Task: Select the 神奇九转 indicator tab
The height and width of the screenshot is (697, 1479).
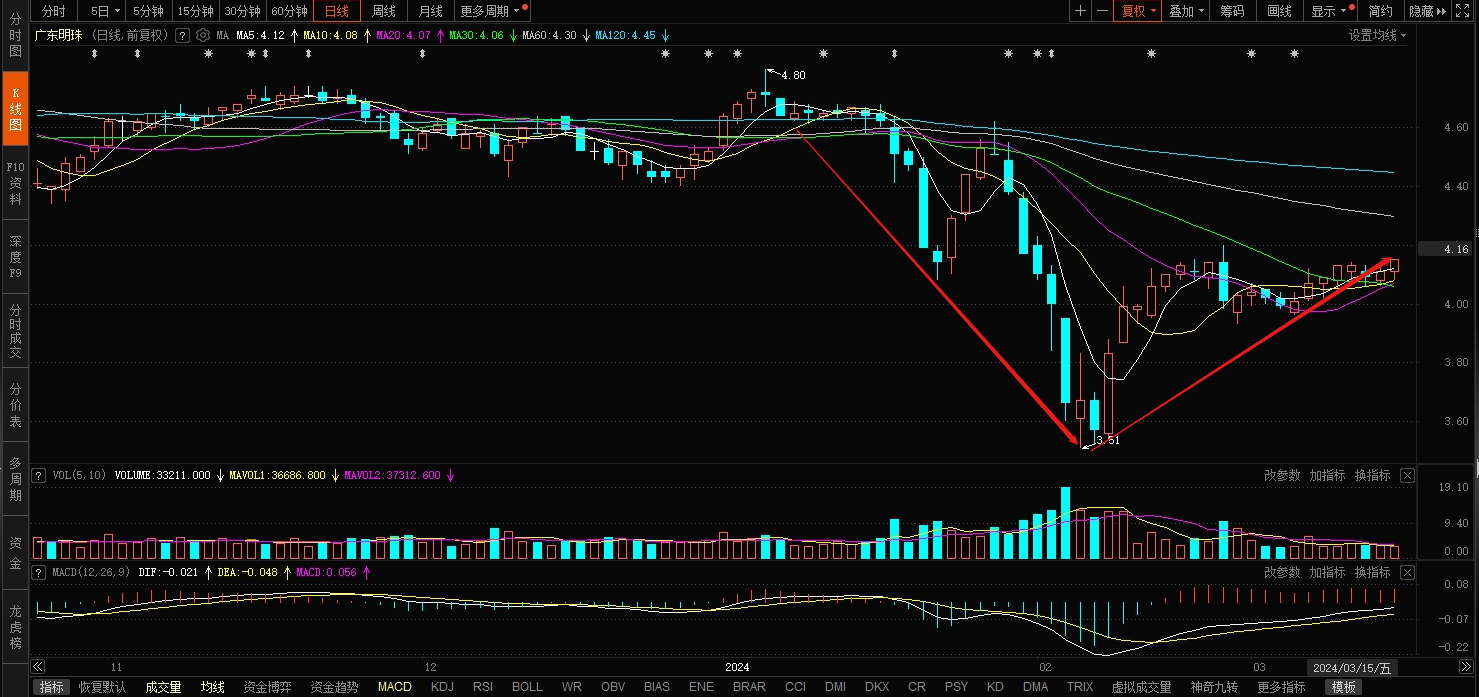Action: coord(1214,687)
